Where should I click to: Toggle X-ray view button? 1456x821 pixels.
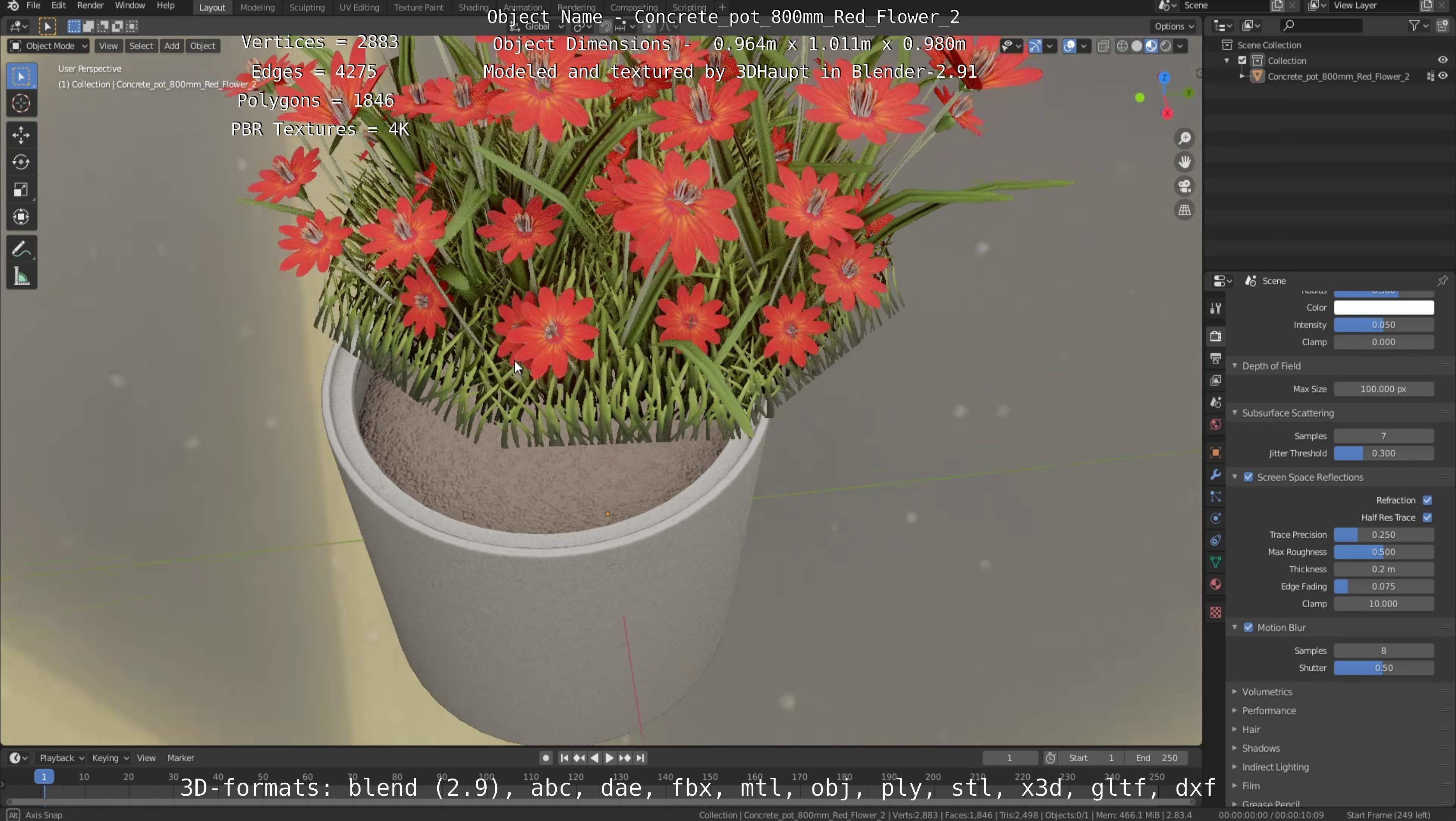tap(1103, 46)
